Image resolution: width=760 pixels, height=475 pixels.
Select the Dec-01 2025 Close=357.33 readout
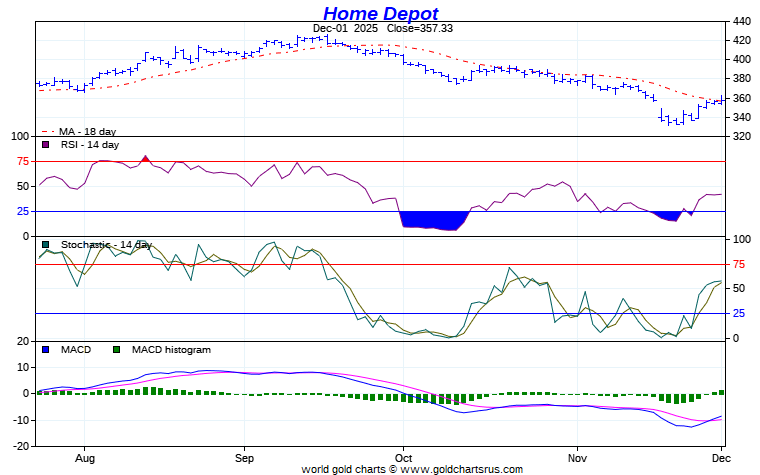tap(382, 28)
